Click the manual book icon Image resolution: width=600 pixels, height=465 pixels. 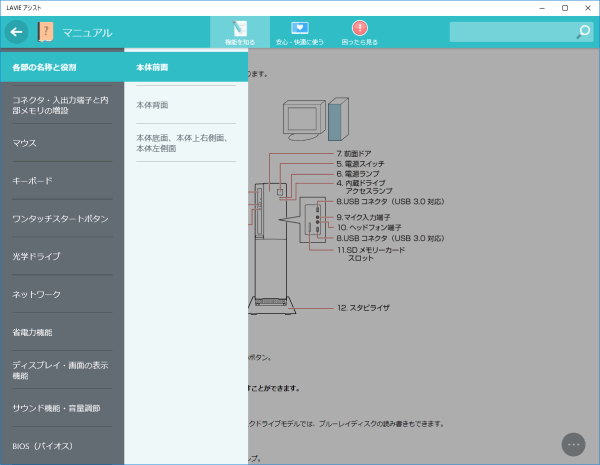coord(45,32)
